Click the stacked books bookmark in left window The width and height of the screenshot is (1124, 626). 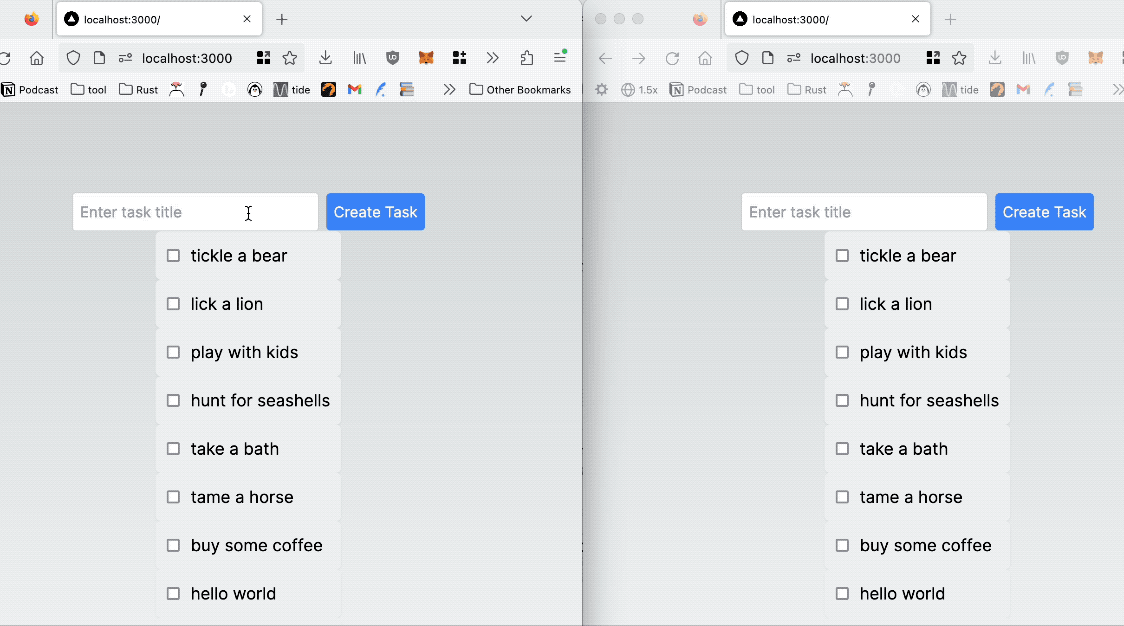[x=406, y=90]
